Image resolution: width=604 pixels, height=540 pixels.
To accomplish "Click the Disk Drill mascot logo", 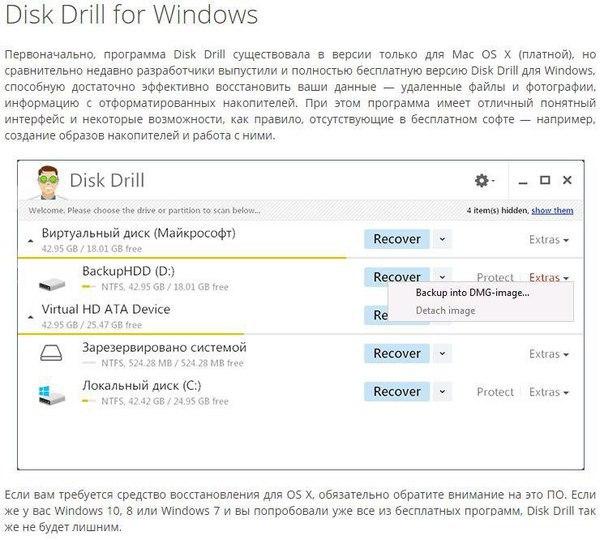I will (48, 183).
